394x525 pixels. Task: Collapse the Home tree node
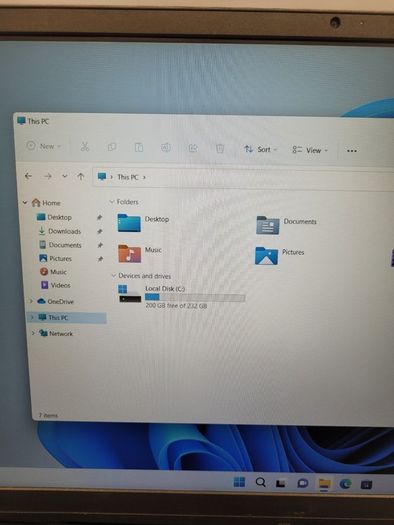click(25, 202)
